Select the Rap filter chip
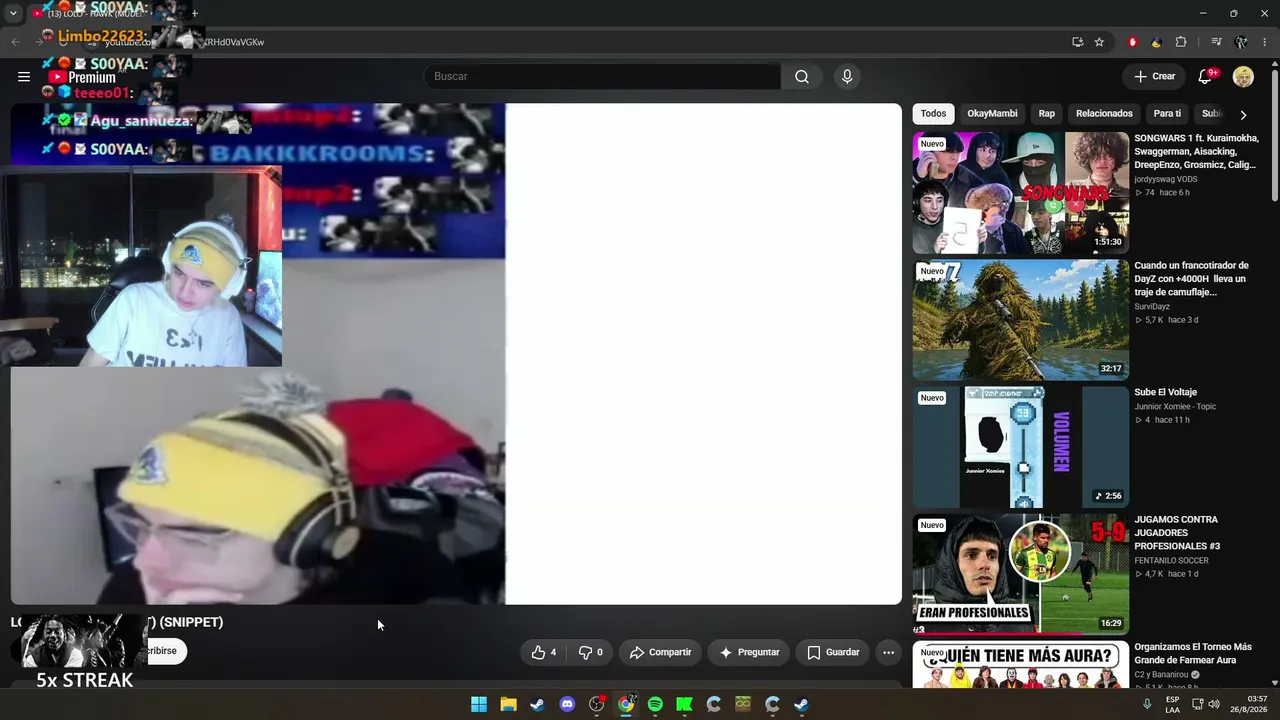The image size is (1280, 720). click(x=1047, y=114)
